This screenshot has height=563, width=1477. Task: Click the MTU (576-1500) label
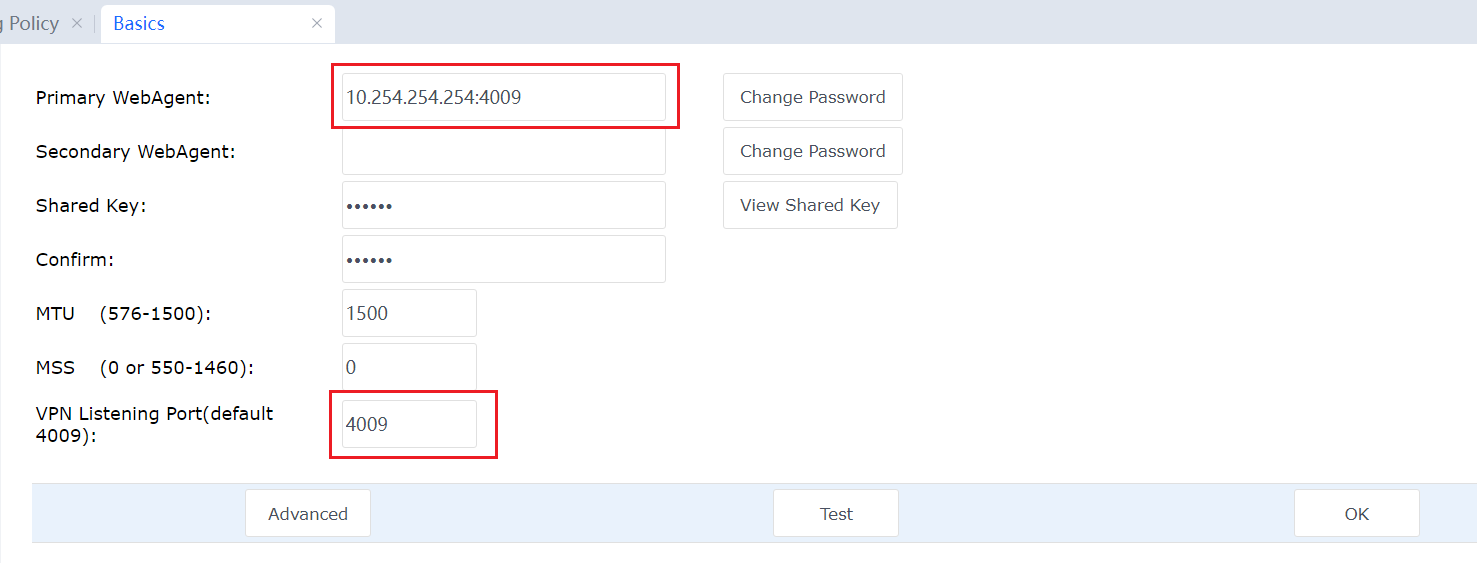pos(123,314)
